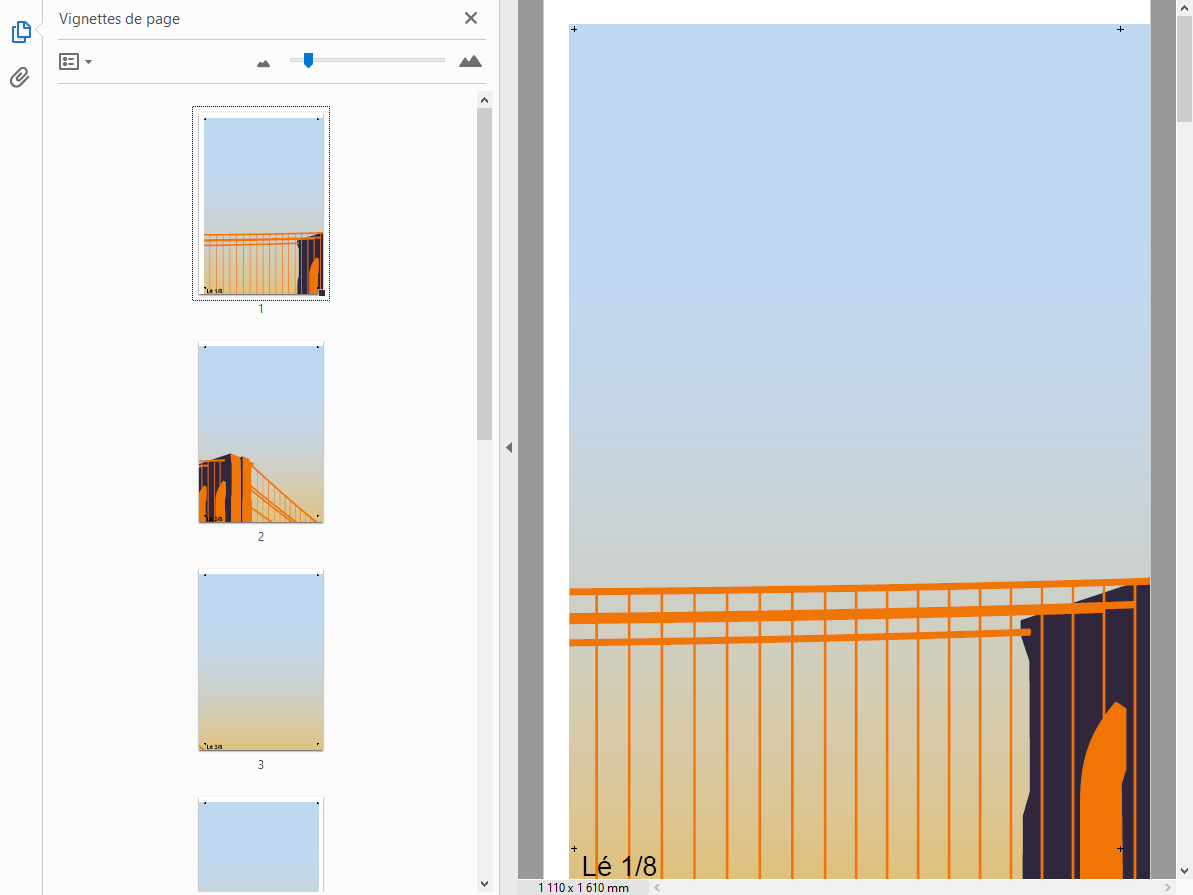Click the small mountain reduce-thumbnails icon
Image resolution: width=1193 pixels, height=895 pixels.
(263, 63)
